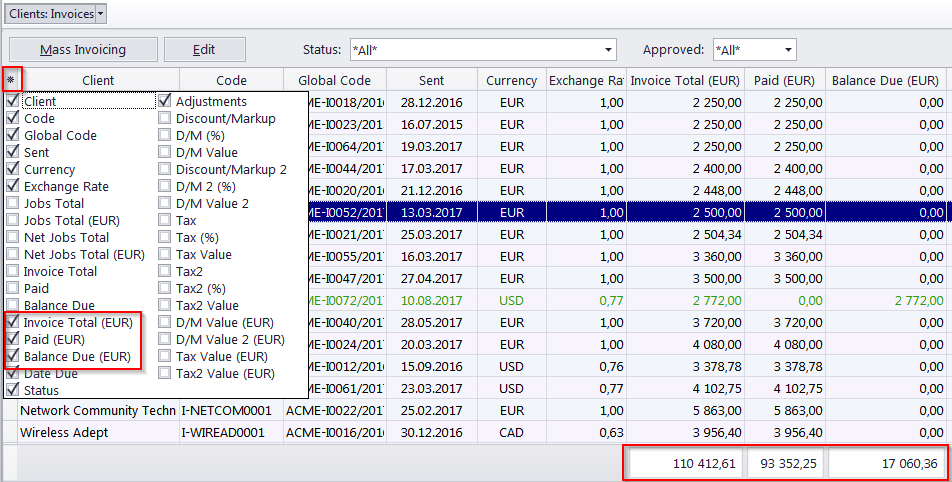The height and width of the screenshot is (482, 952).
Task: Open the Clients: Invoices view dropdown
Action: point(101,13)
